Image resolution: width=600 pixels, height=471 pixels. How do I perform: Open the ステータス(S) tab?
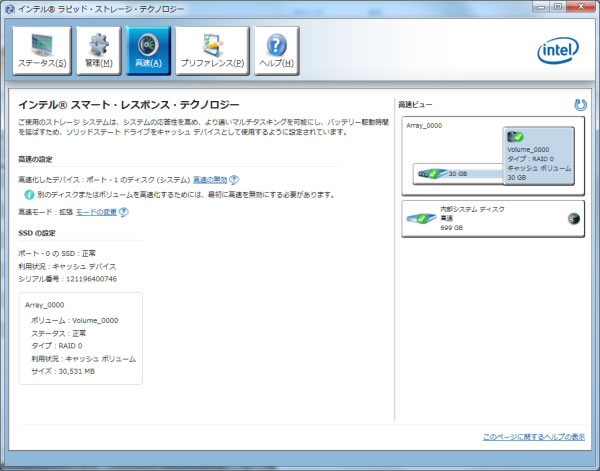click(x=42, y=51)
